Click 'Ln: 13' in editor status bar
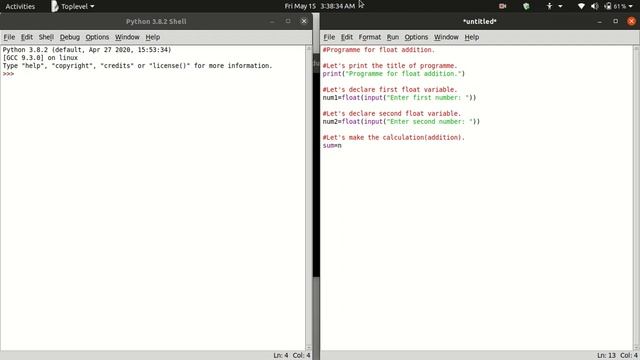 pyautogui.click(x=606, y=356)
